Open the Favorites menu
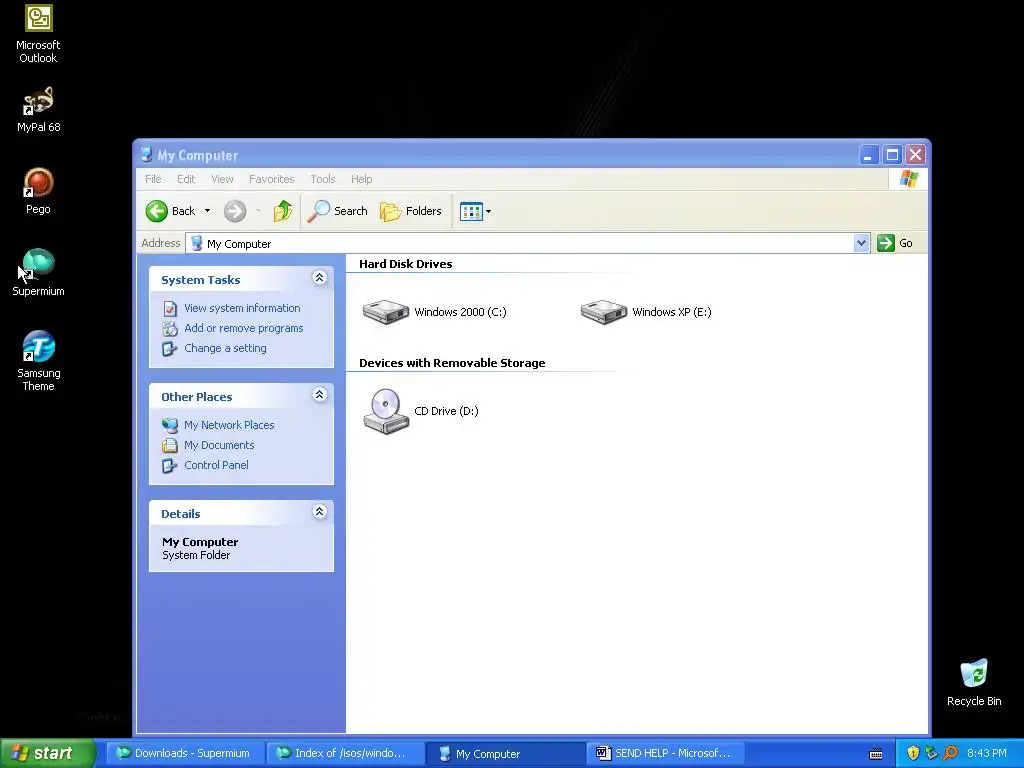Image resolution: width=1024 pixels, height=768 pixels. coord(272,179)
